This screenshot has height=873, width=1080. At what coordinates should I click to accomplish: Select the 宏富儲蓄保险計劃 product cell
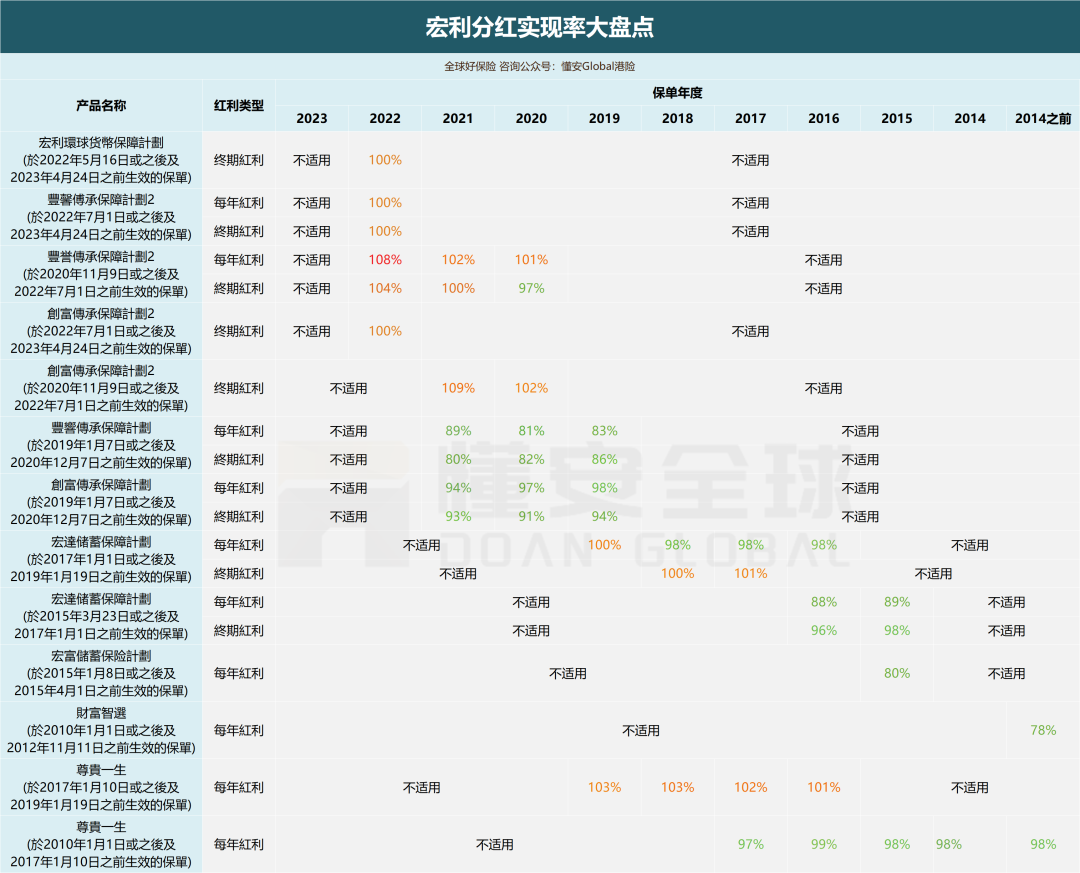[101, 673]
